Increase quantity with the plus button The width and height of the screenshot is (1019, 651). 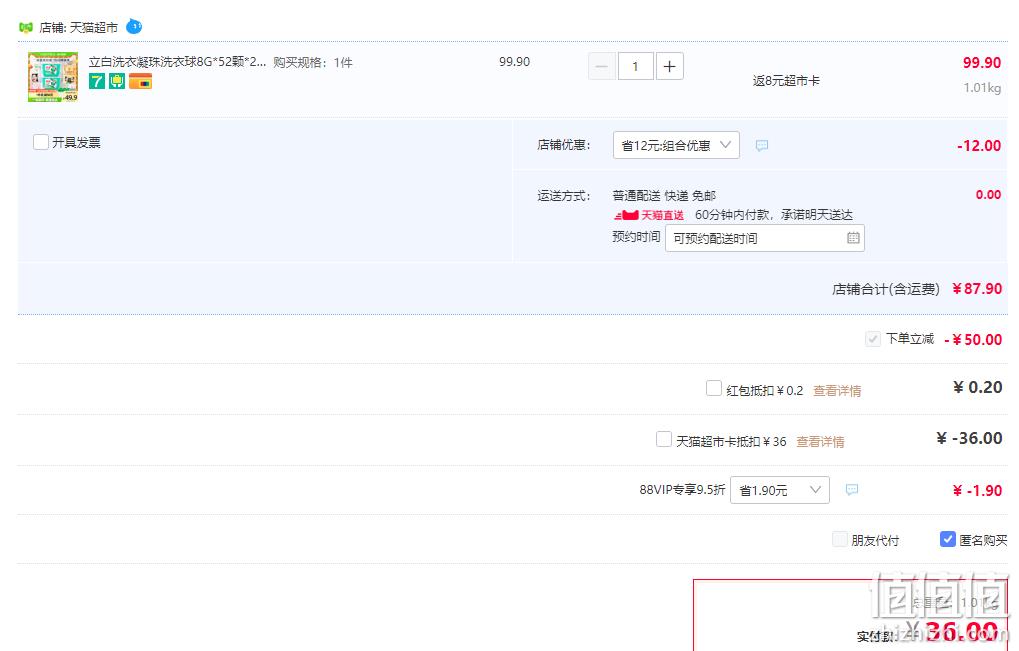coord(669,66)
